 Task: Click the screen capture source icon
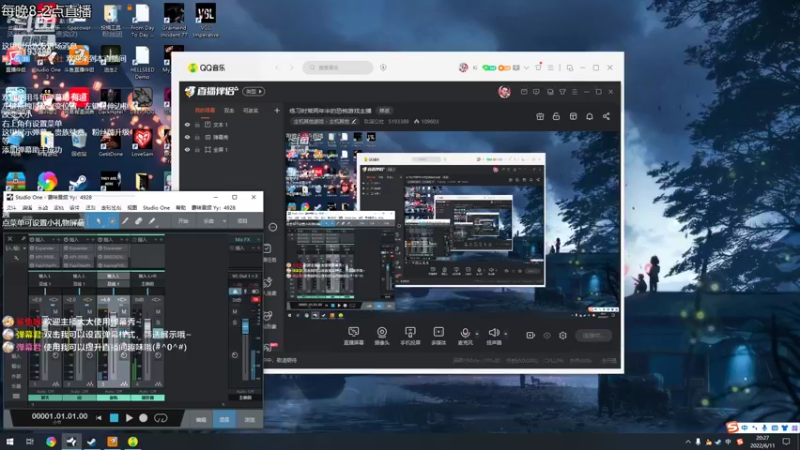354,332
